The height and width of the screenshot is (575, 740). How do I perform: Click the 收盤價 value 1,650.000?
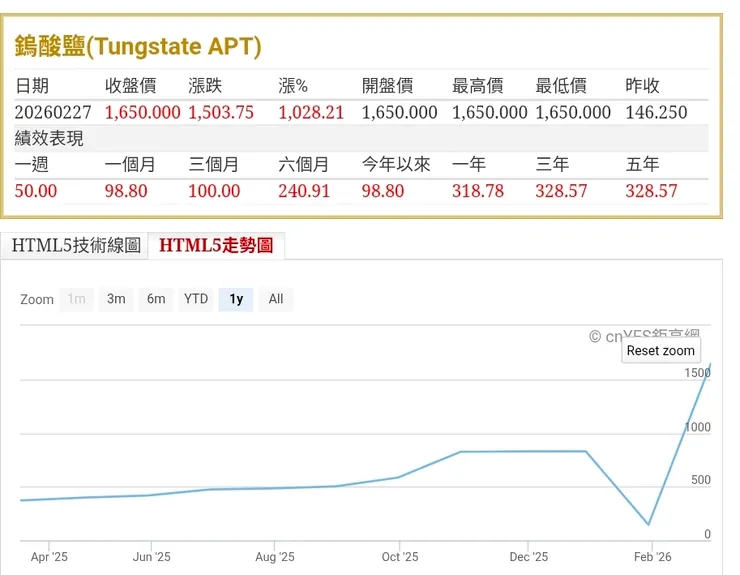142,112
